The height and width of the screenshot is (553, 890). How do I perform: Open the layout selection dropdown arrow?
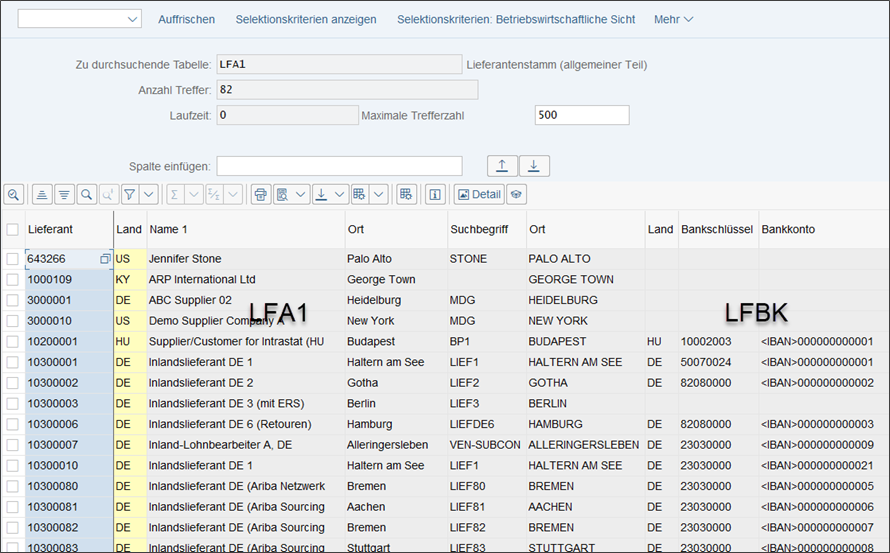tap(379, 194)
